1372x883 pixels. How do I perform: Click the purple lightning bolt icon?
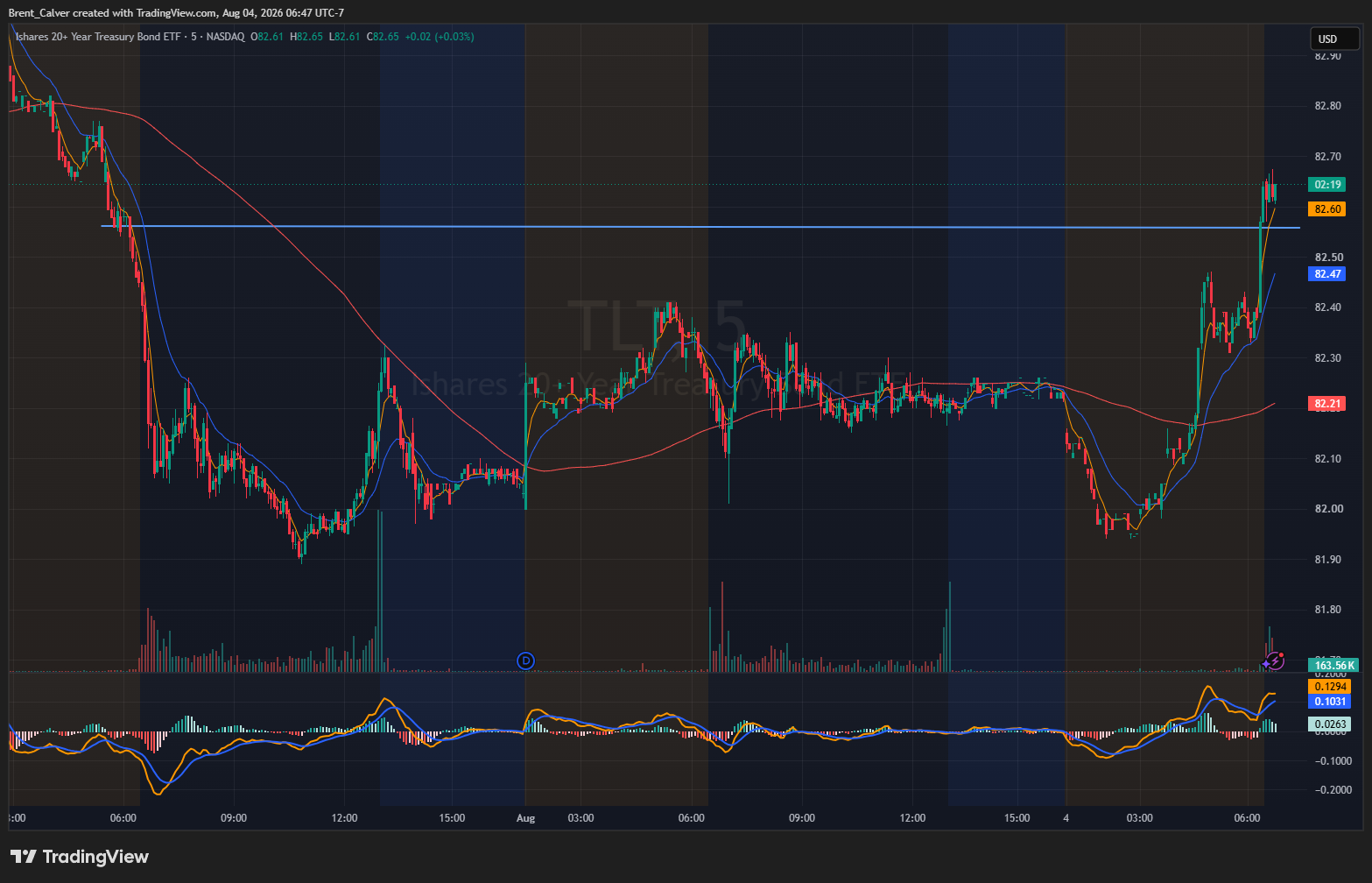[x=1275, y=660]
